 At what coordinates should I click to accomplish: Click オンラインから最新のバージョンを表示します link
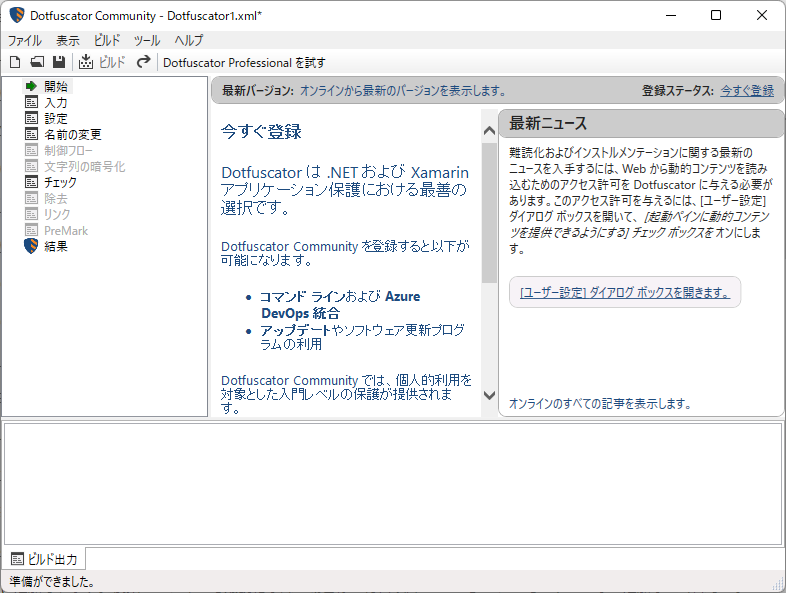point(403,91)
